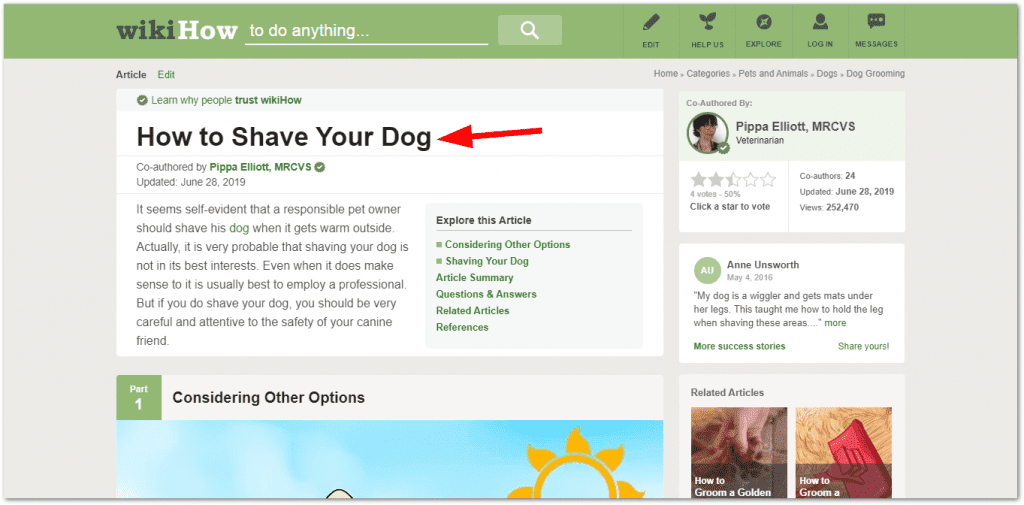Viewport: 1024px width, 505px height.
Task: Open the Dog Grooming breadcrumb
Action: coord(876,74)
